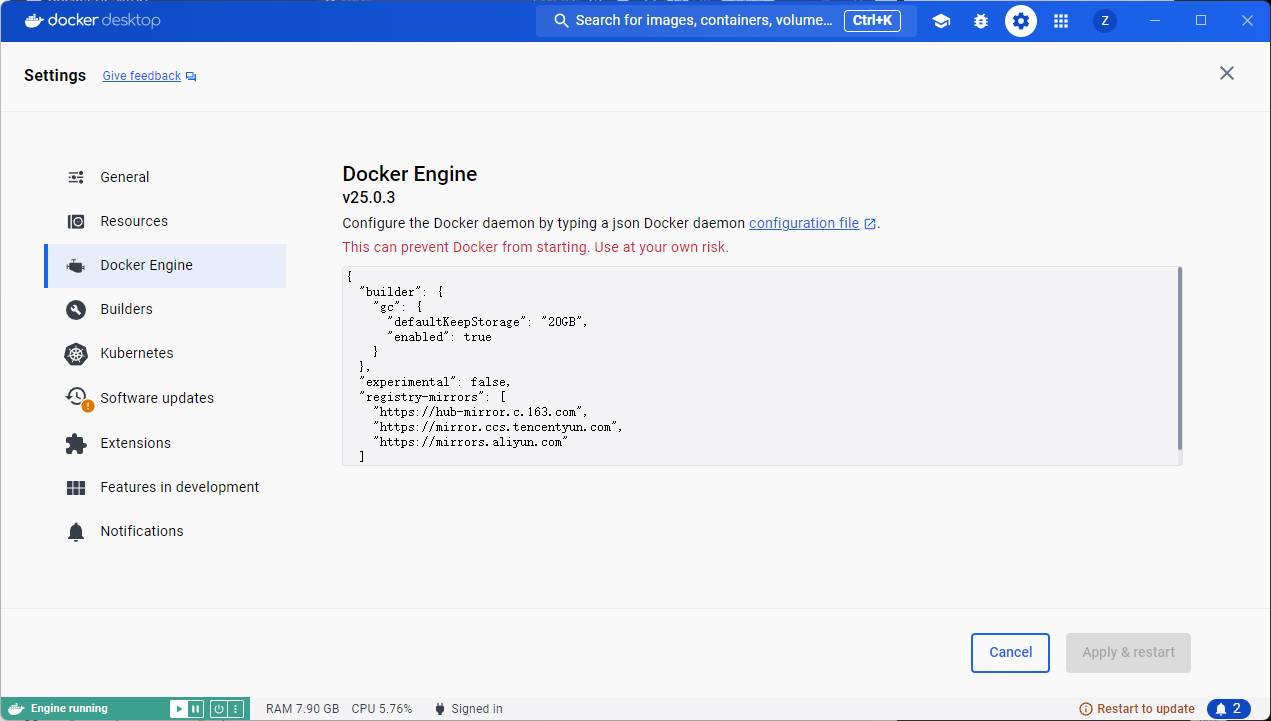The width and height of the screenshot is (1271, 721).
Task: Click the Z user avatar
Action: 1104,20
